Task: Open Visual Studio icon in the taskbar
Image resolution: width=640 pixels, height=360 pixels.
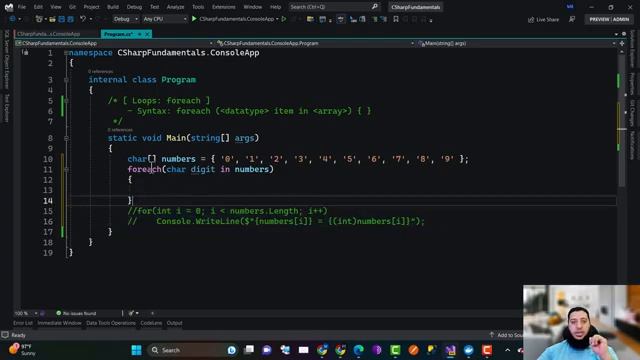Action: [x=450, y=350]
